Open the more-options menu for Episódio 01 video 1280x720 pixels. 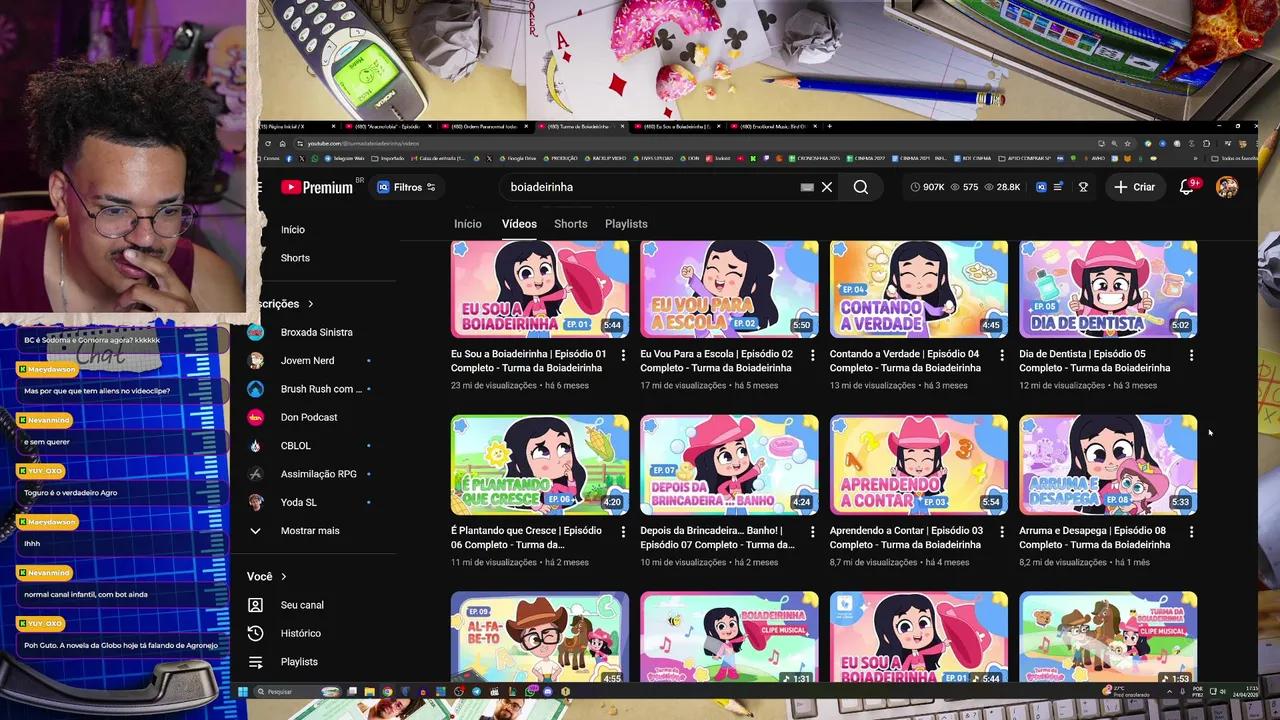pyautogui.click(x=623, y=355)
